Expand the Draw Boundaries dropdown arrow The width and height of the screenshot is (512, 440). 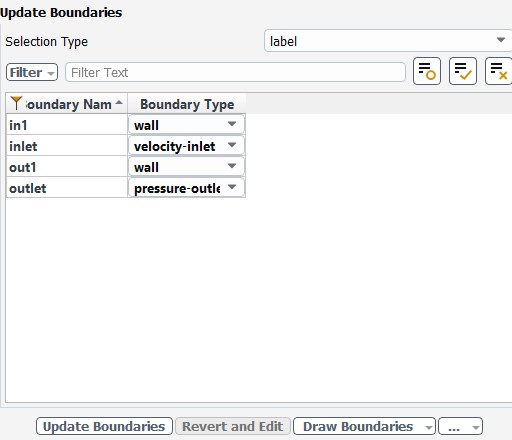click(x=428, y=427)
